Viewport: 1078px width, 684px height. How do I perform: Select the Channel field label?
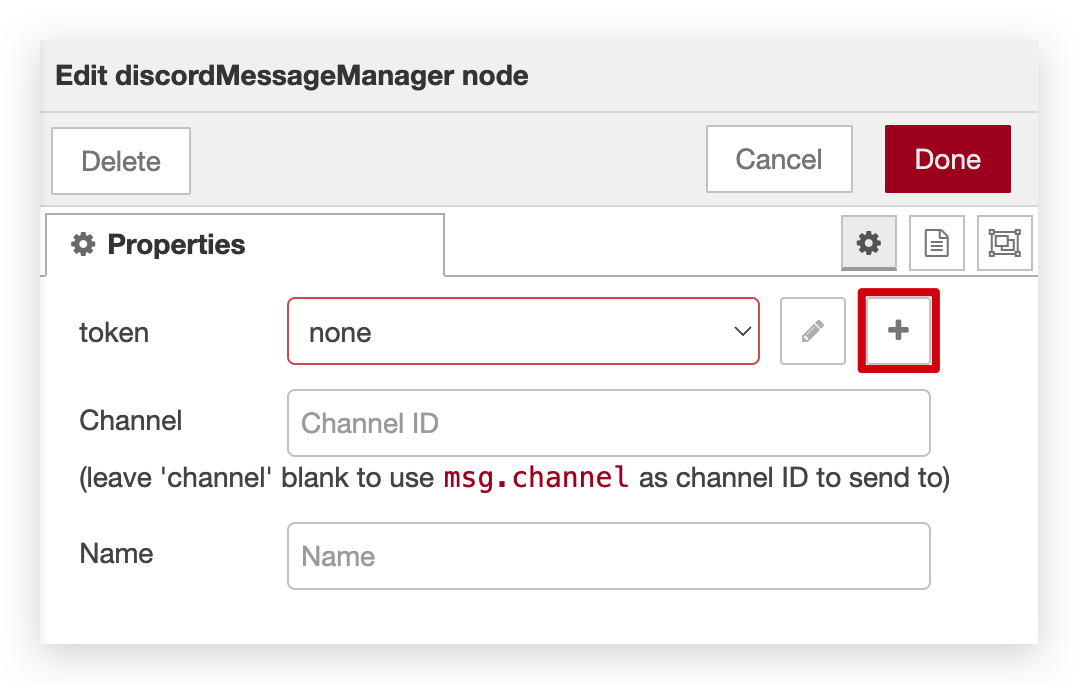click(131, 420)
